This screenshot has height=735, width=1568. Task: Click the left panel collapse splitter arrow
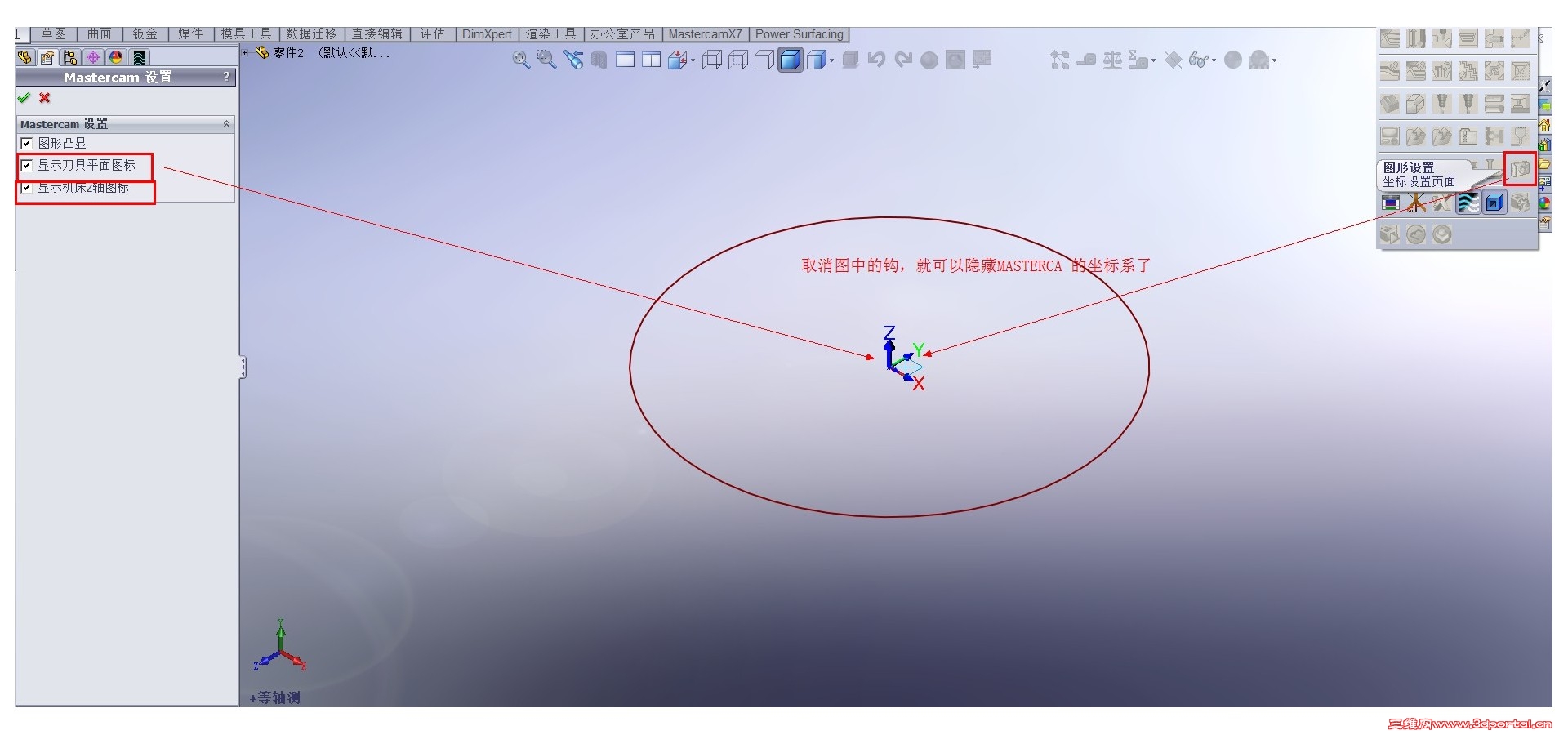pyautogui.click(x=241, y=367)
